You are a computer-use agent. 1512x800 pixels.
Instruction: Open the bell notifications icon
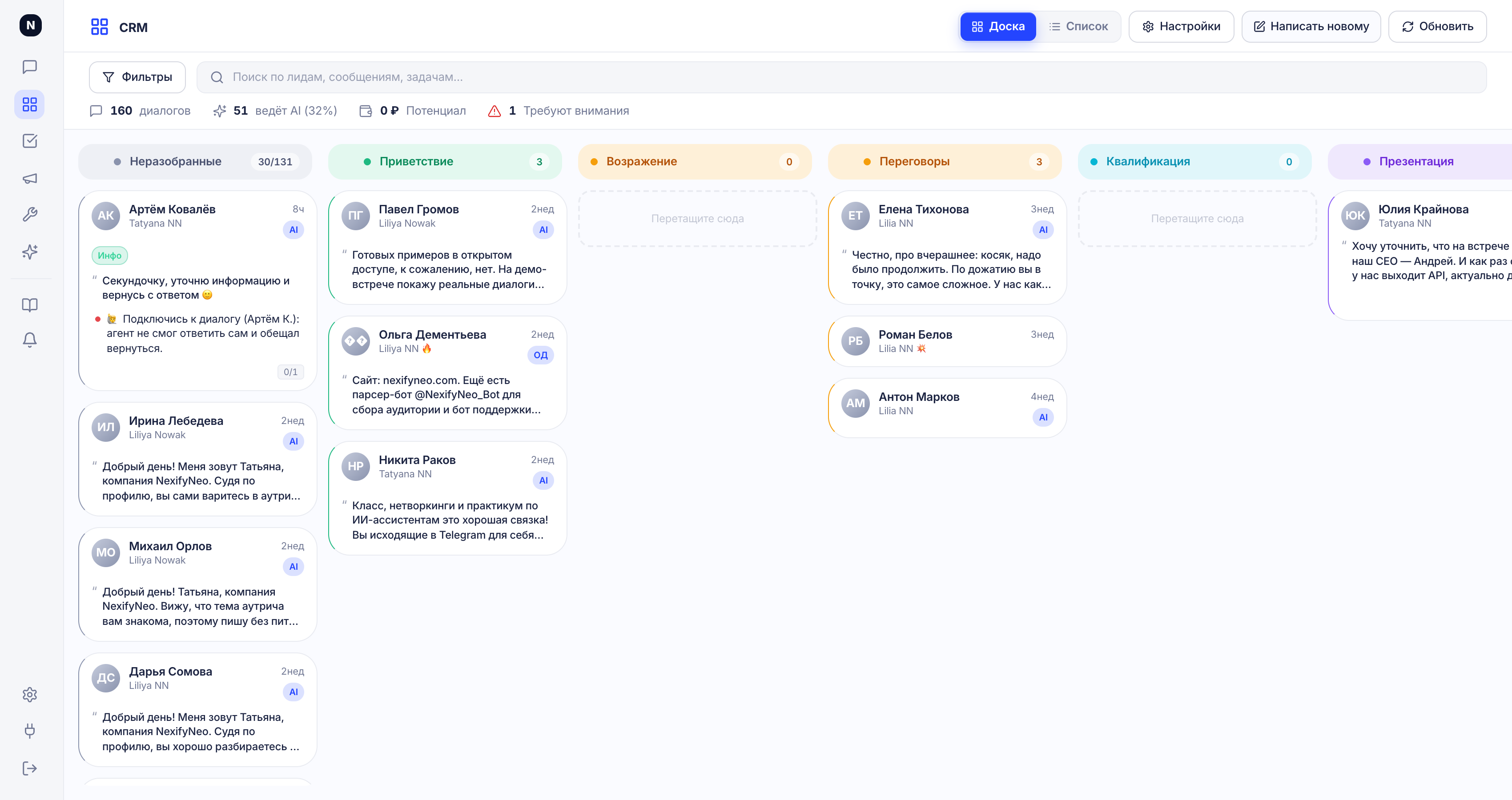click(30, 340)
